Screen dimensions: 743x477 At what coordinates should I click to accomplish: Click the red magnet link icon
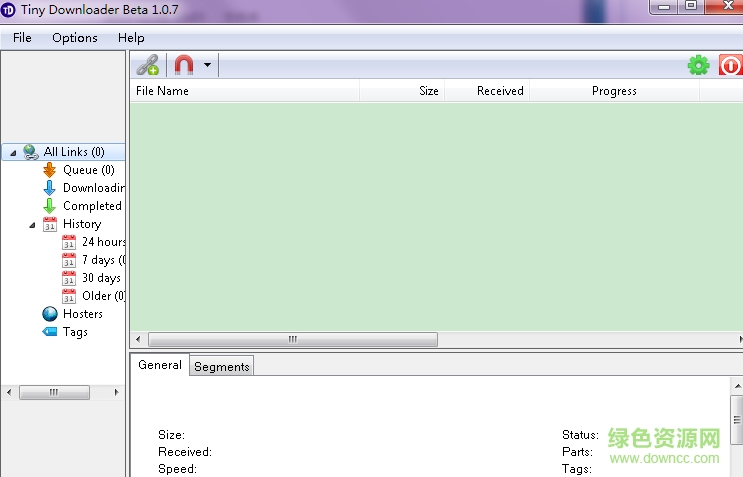click(184, 66)
